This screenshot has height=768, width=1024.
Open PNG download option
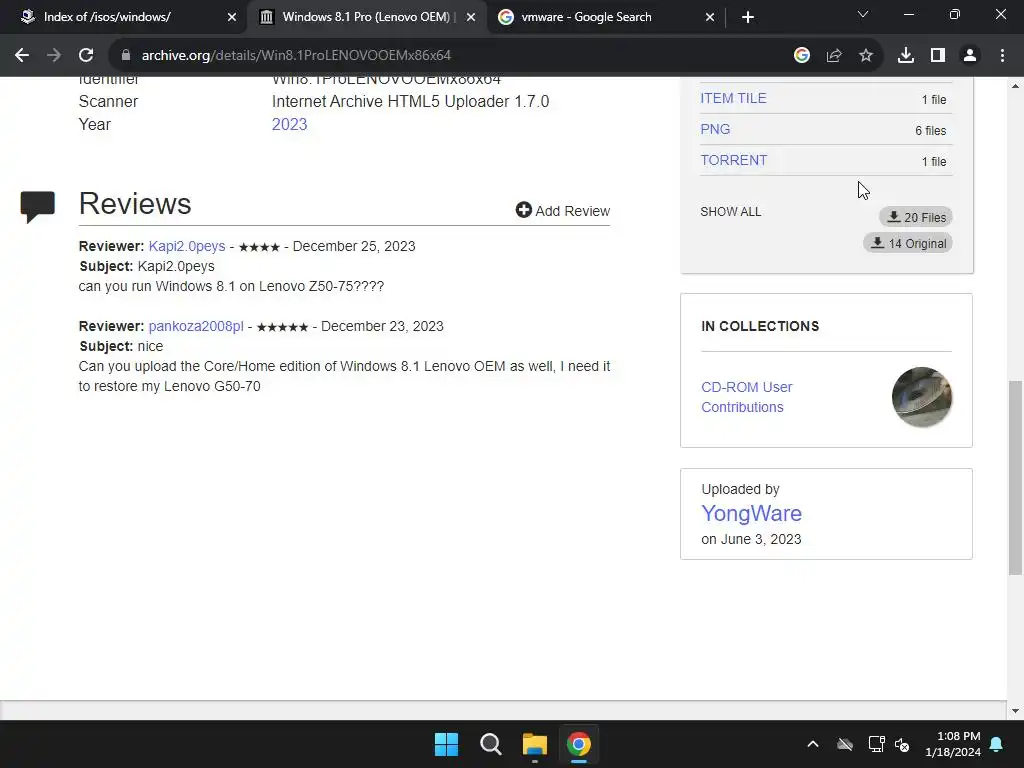(x=715, y=129)
